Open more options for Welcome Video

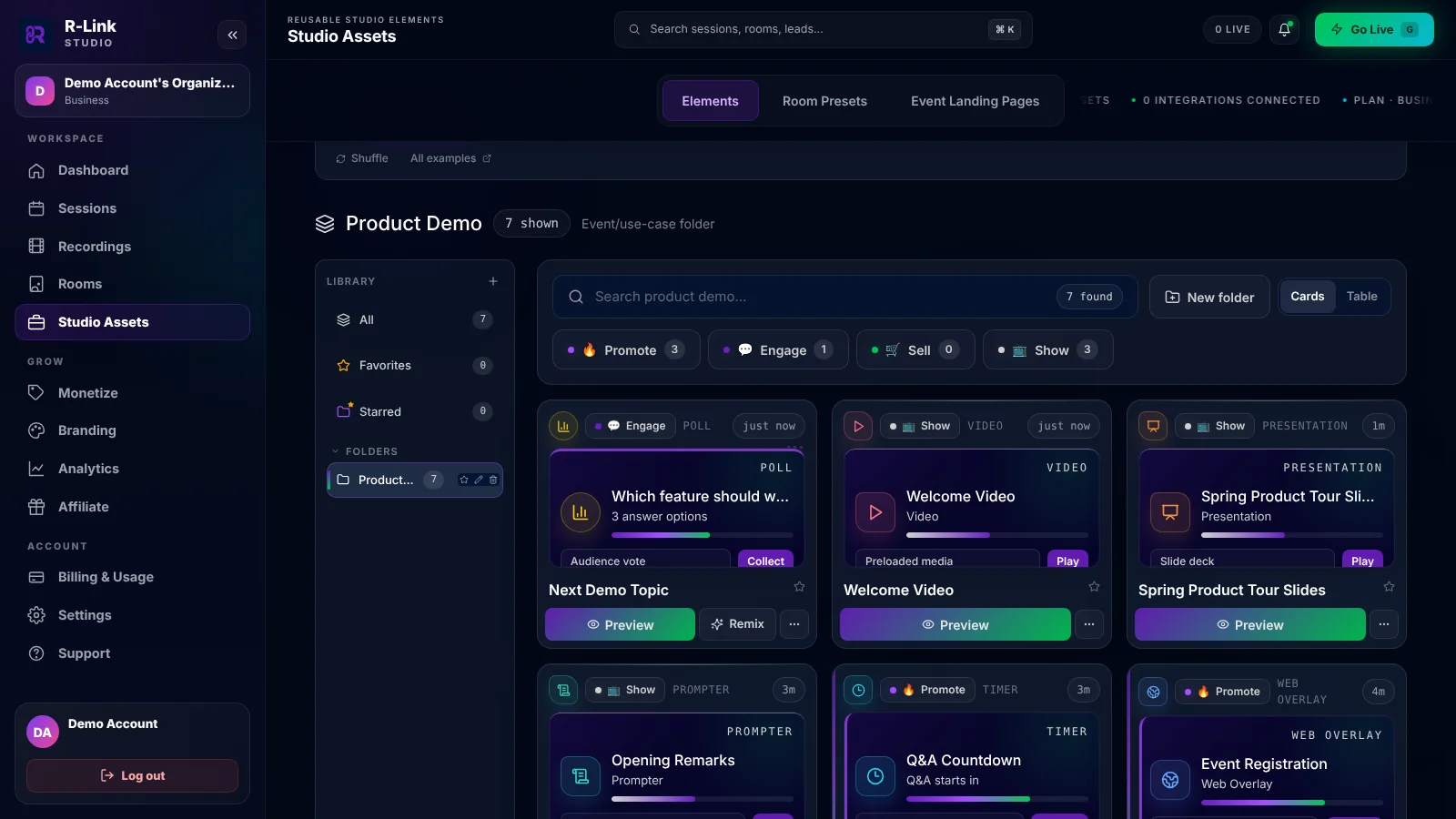coord(1089,624)
